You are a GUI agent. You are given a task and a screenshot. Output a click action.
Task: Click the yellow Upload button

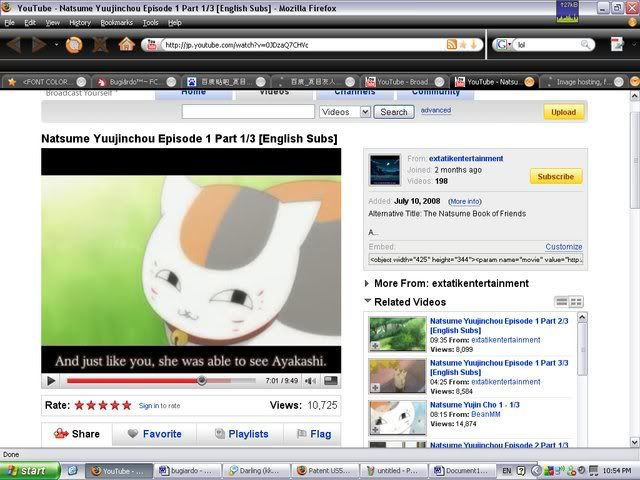[563, 112]
